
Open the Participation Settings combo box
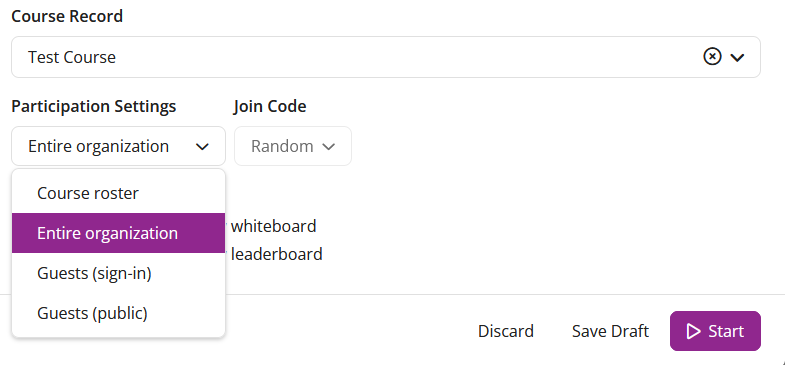point(119,146)
